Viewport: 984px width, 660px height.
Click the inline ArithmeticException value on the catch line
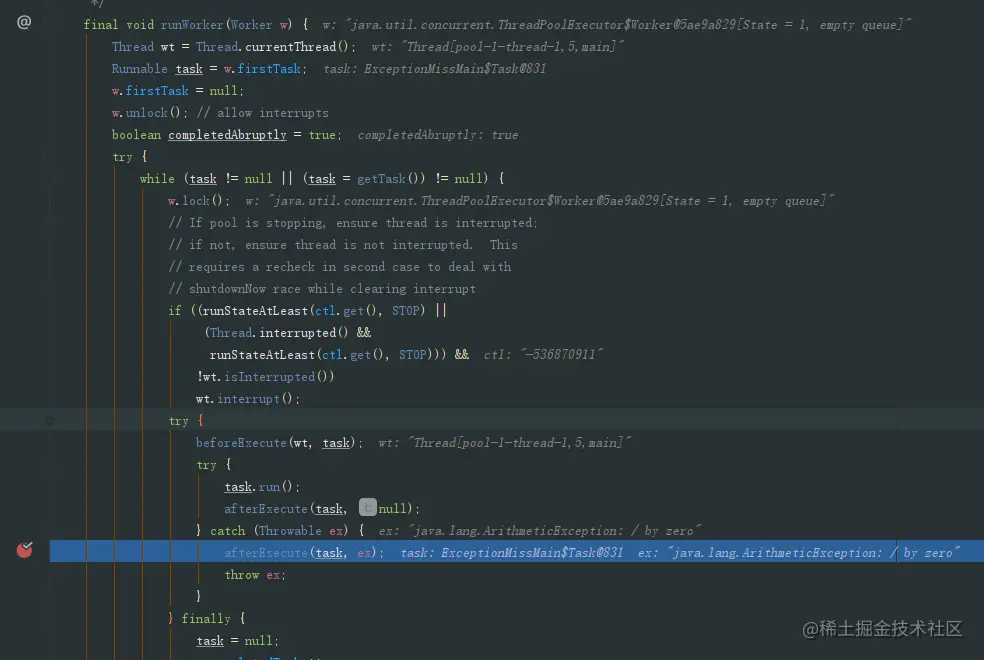click(539, 531)
